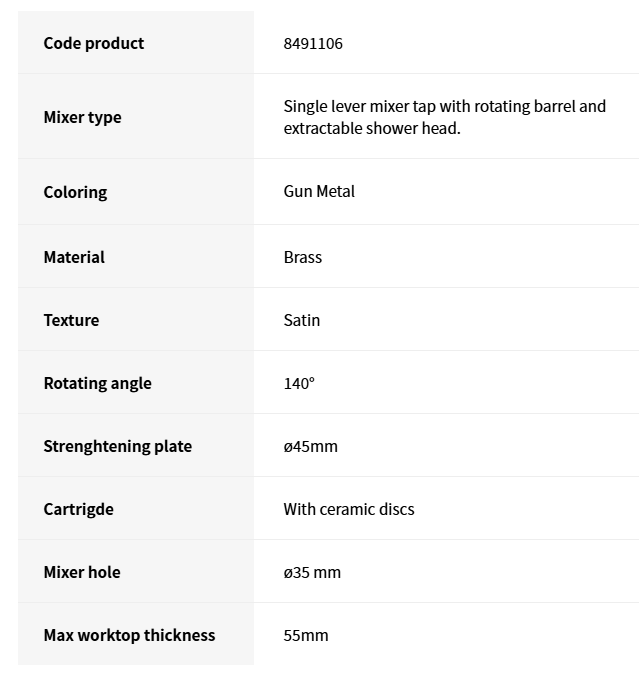
Task: Click the "Texture" row label
Action: click(x=71, y=320)
